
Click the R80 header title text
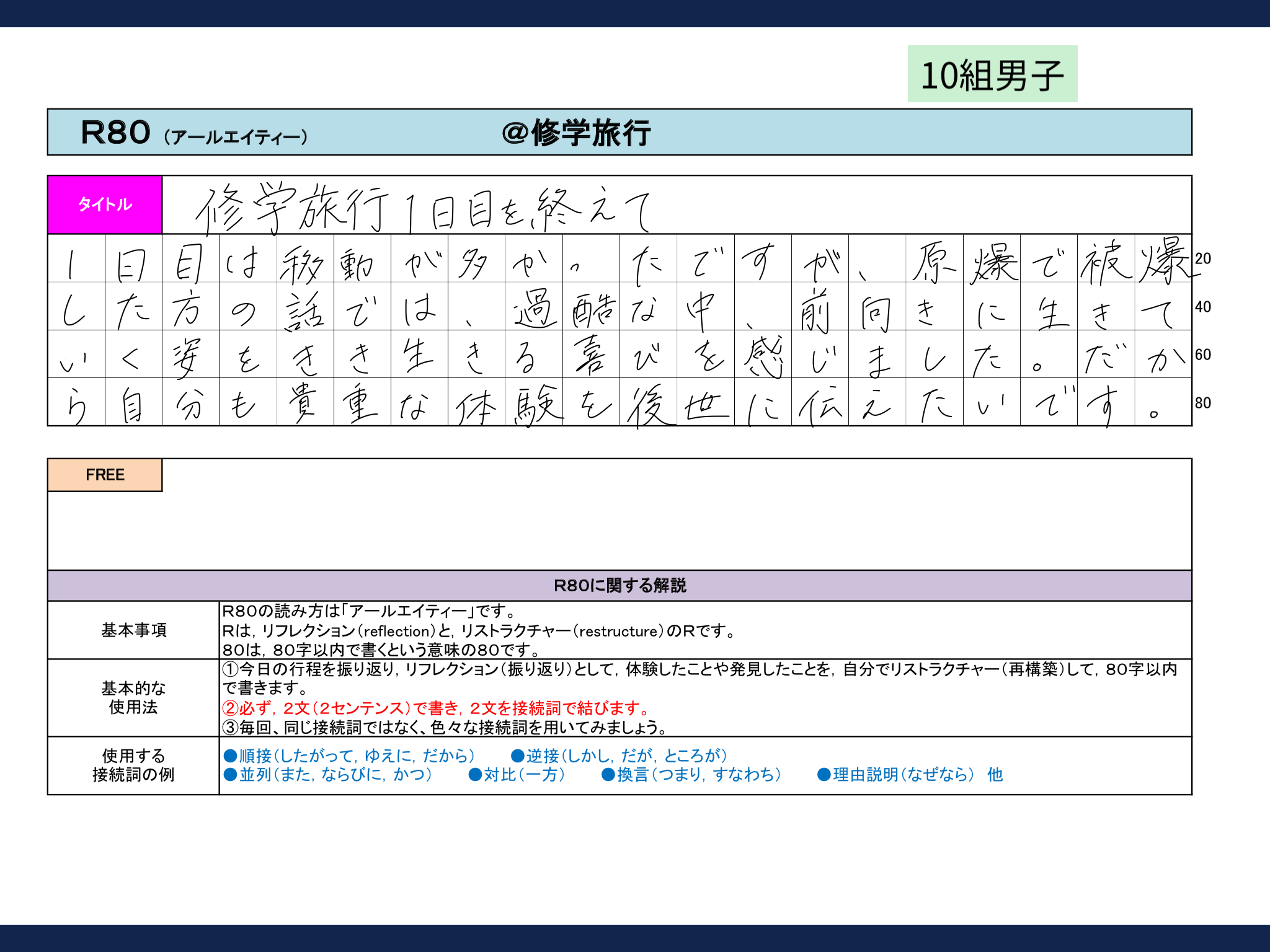click(116, 133)
